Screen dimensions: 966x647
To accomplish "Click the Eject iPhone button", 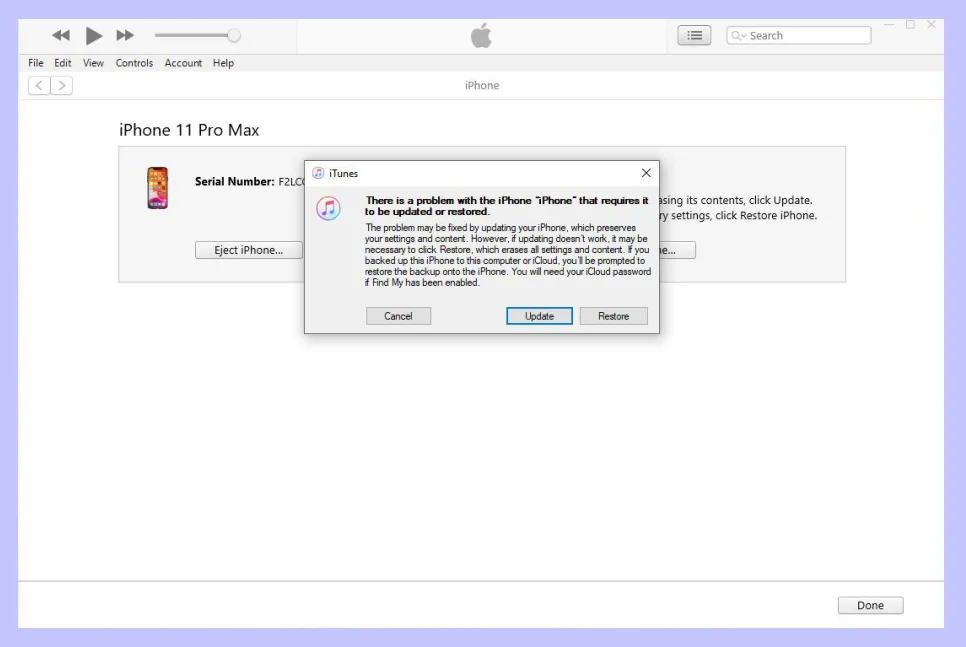I will click(x=248, y=250).
